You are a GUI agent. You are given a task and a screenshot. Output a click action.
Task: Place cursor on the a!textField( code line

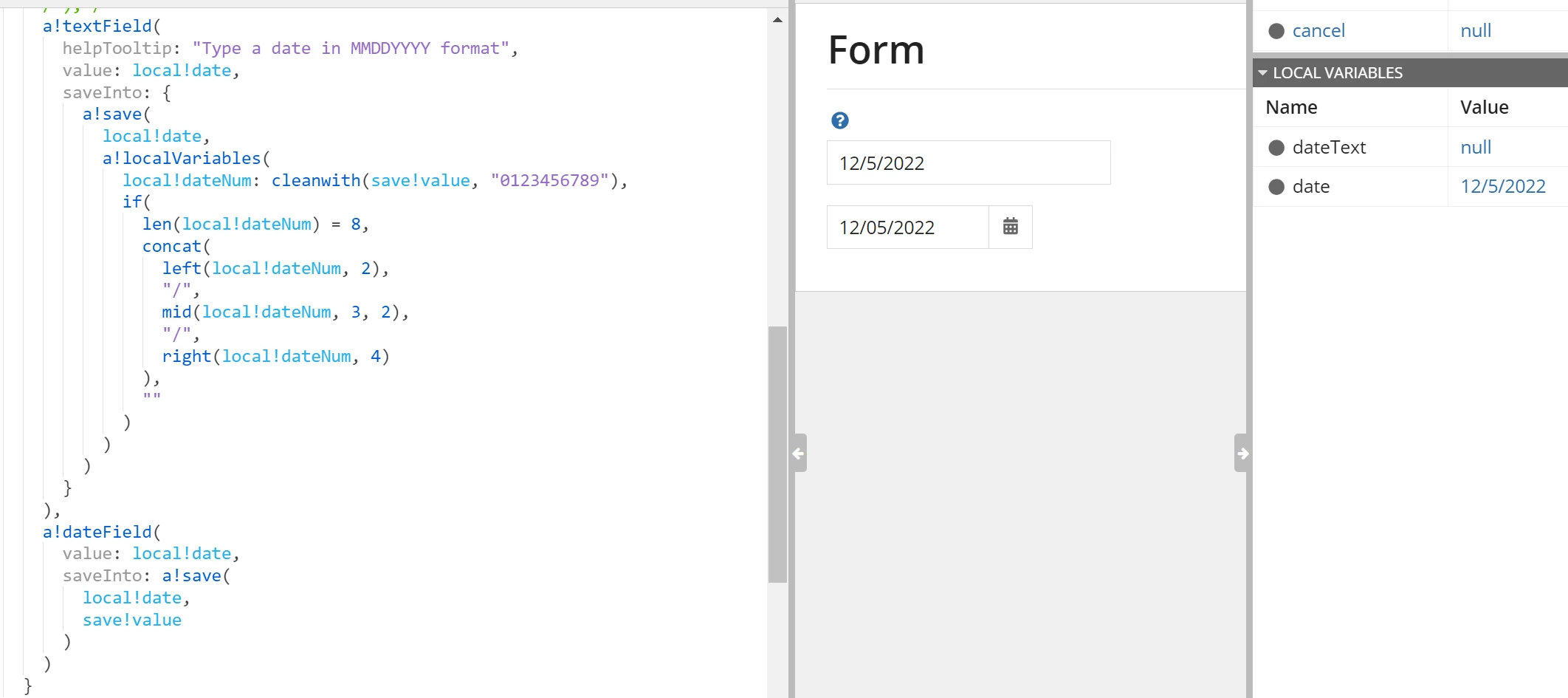(x=102, y=27)
